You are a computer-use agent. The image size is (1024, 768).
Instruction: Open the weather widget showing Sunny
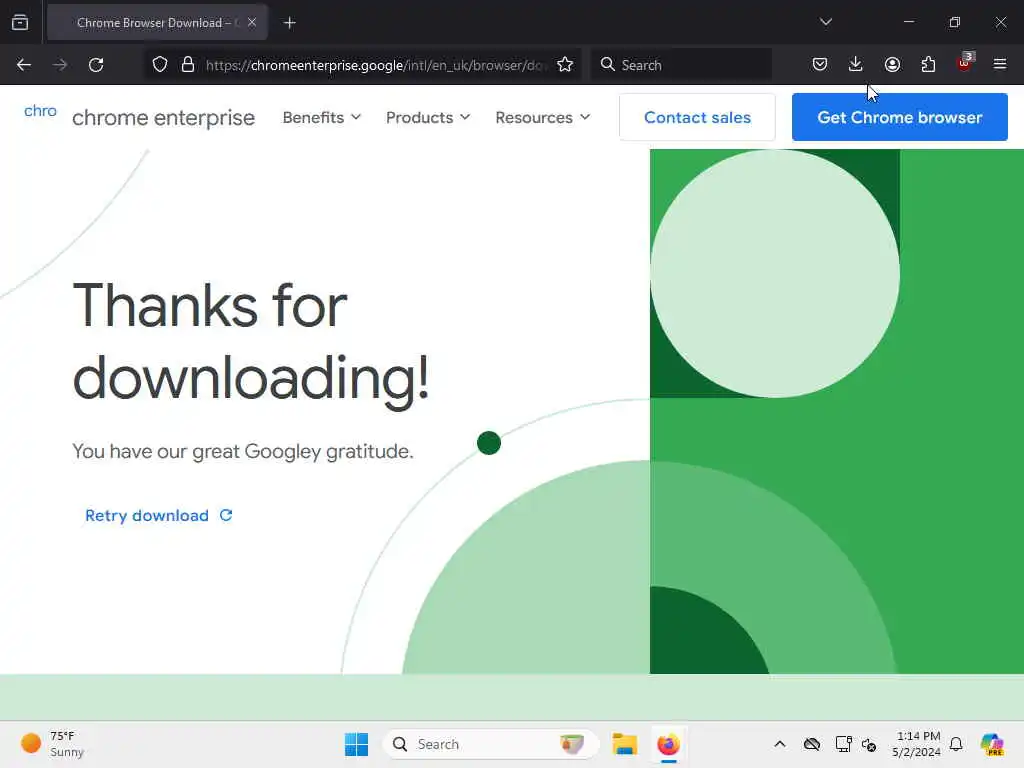coord(52,744)
